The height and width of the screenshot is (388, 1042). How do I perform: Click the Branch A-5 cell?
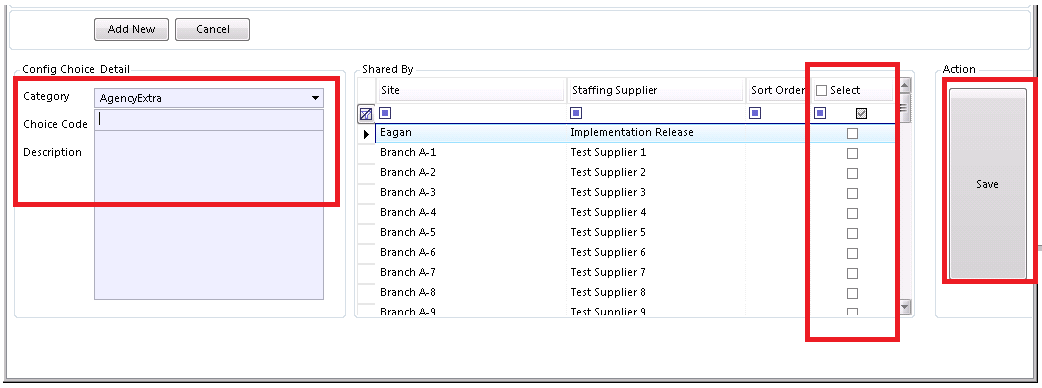coord(470,233)
